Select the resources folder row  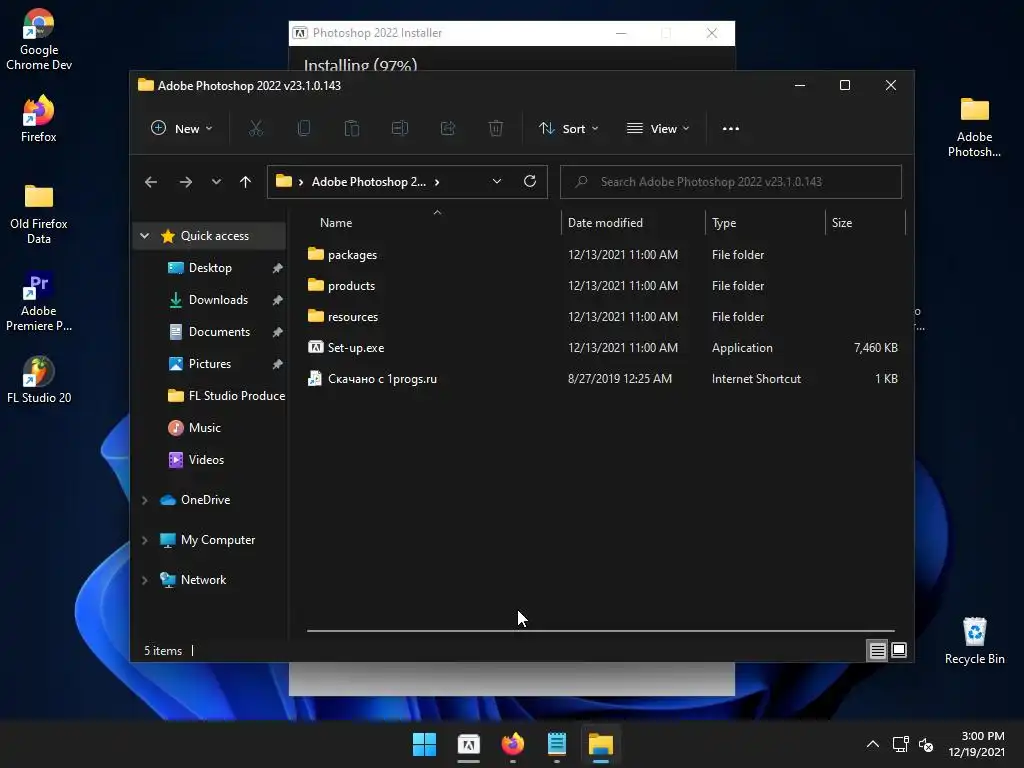[x=604, y=317]
